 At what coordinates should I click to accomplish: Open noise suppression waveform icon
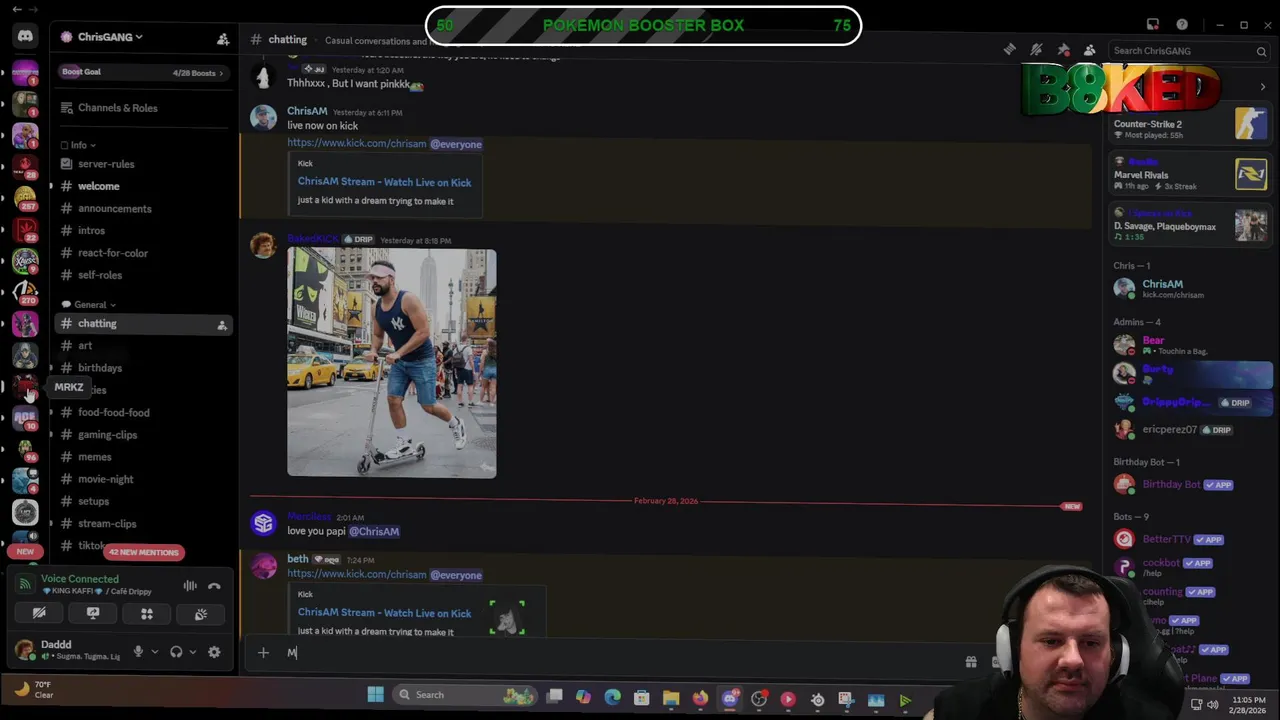190,586
